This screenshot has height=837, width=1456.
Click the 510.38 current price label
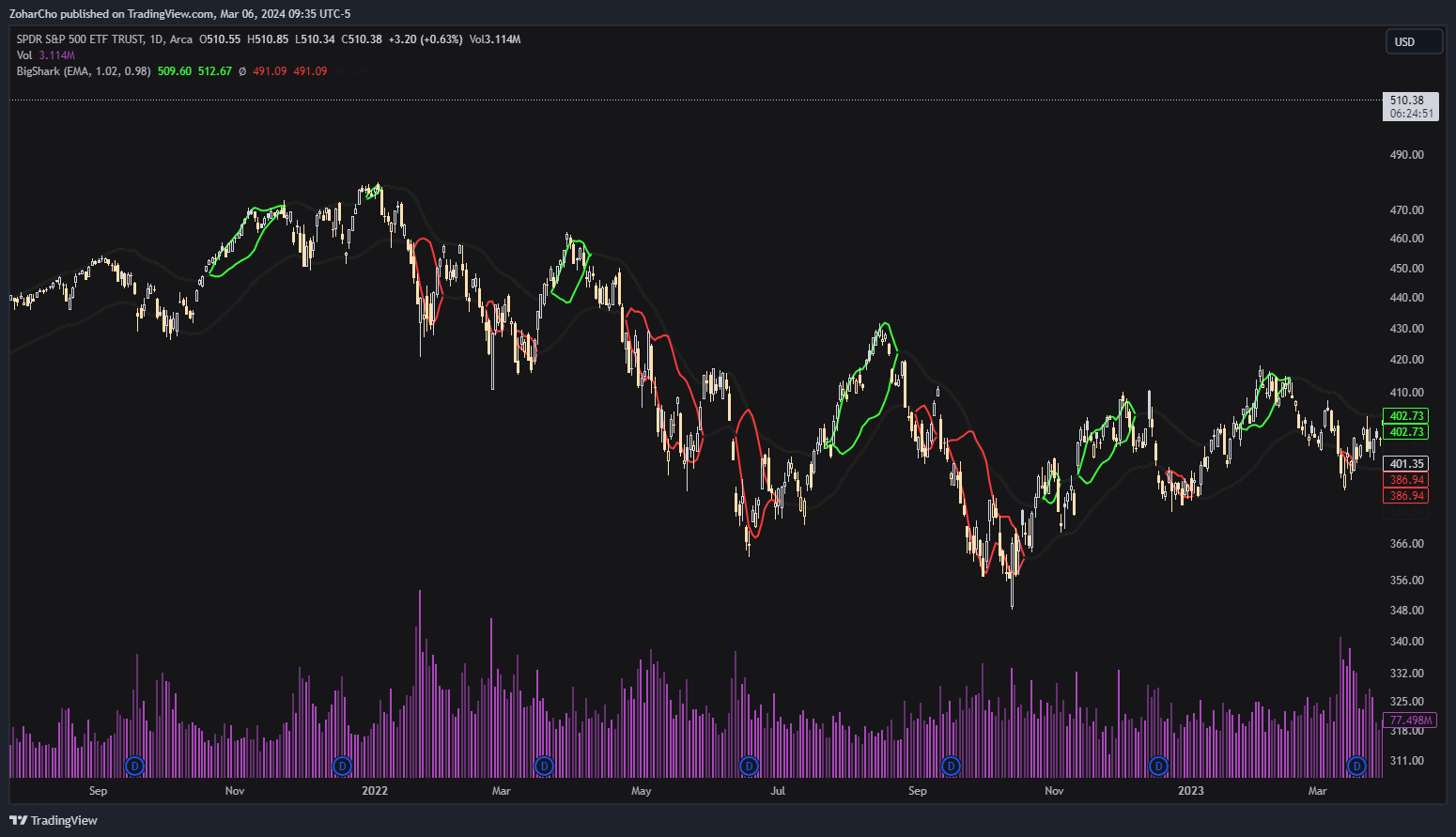tap(1407, 101)
